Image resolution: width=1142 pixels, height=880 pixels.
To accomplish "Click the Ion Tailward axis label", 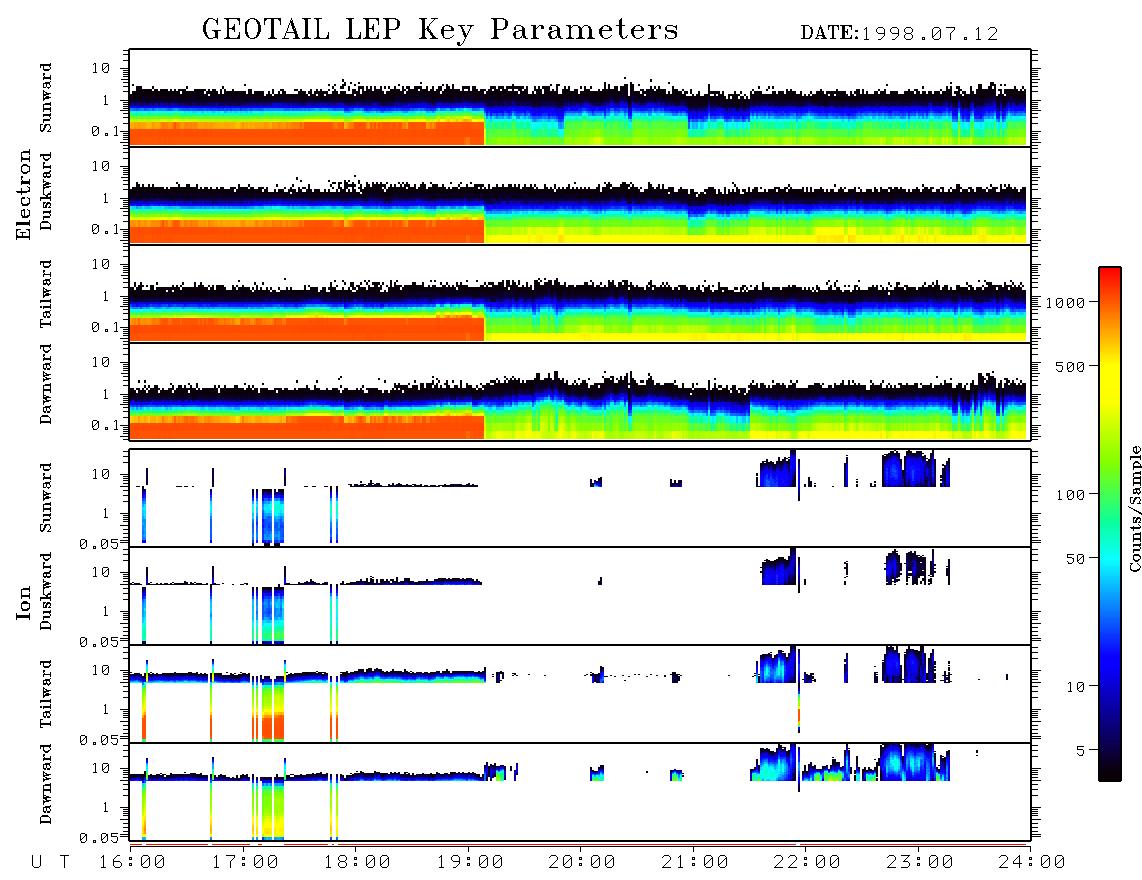I will 46,694.
